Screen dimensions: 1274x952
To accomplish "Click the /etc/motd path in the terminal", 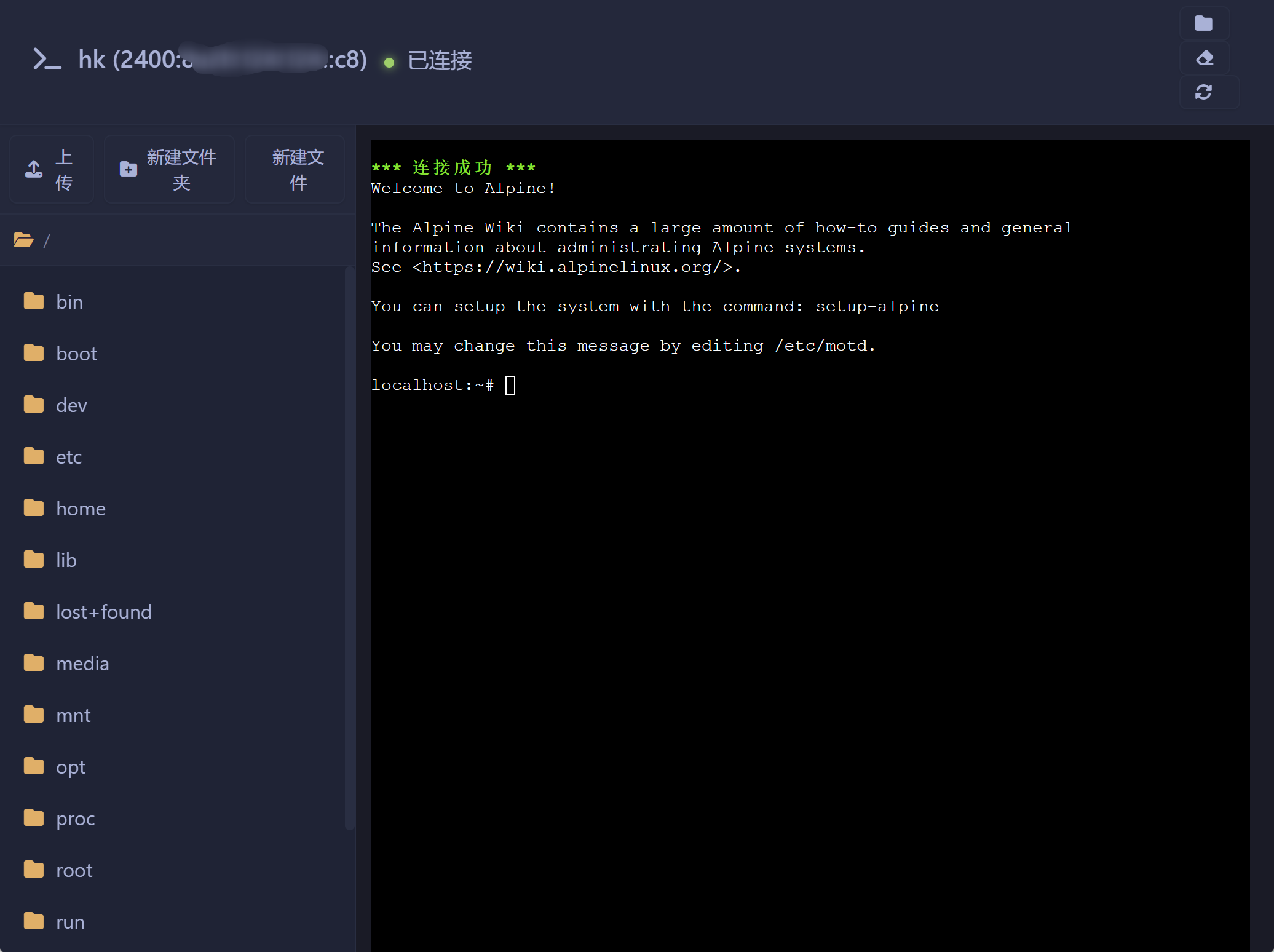I will point(820,346).
